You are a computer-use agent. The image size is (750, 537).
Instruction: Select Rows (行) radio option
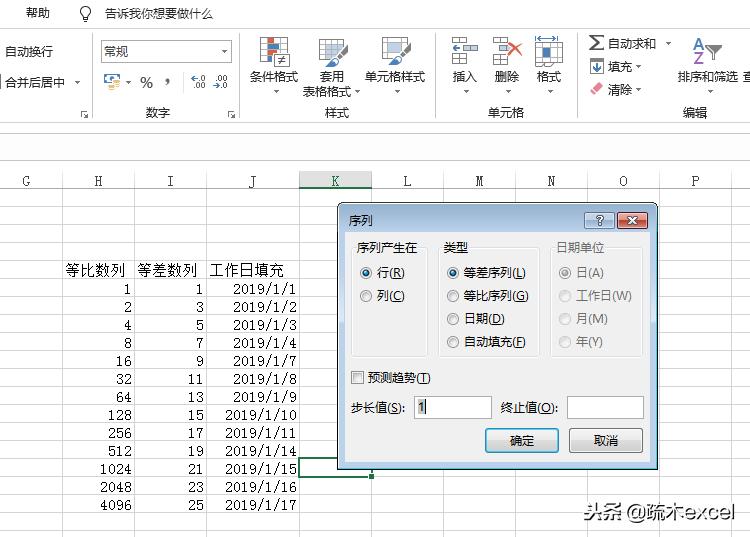point(366,273)
